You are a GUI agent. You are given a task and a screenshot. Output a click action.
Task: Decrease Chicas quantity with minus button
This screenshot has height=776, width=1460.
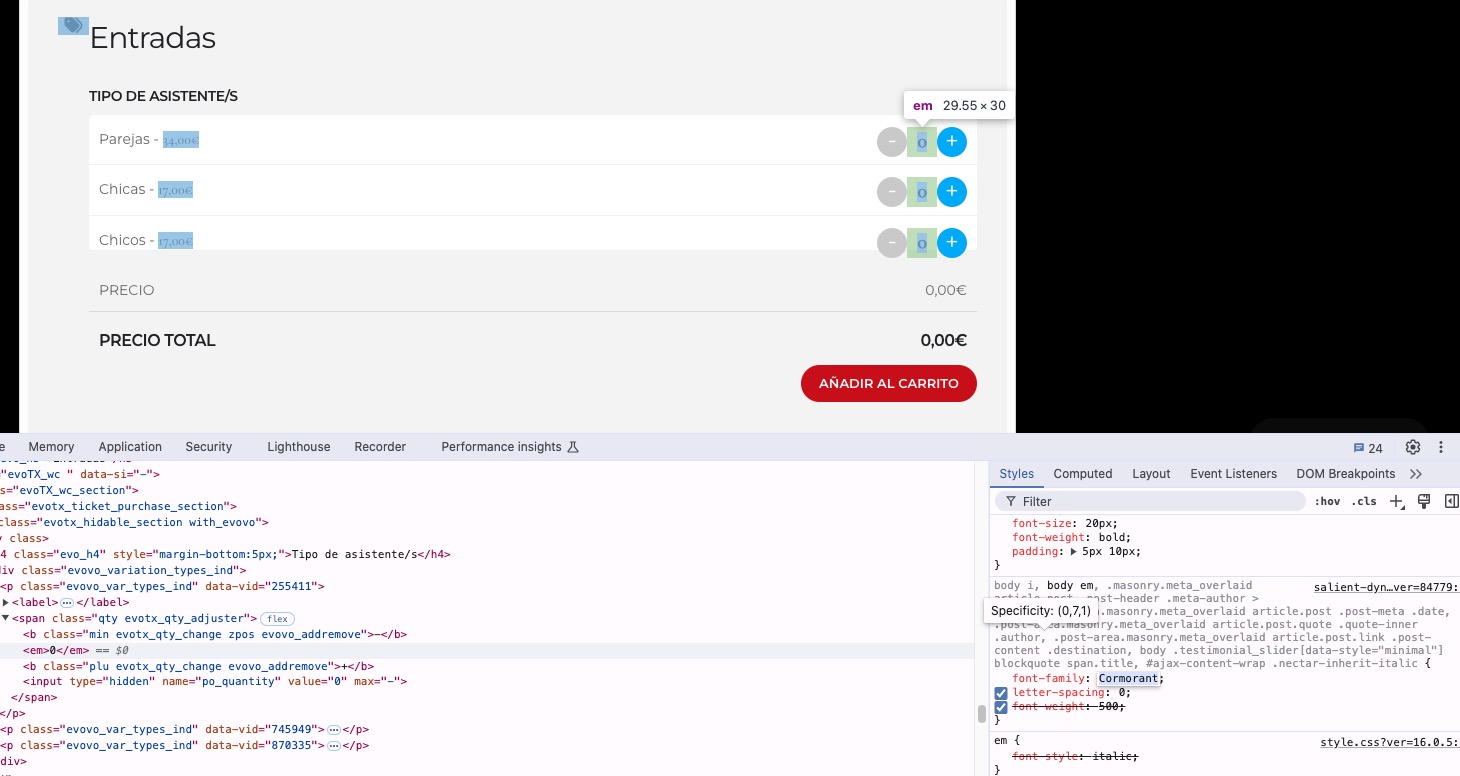pos(892,191)
